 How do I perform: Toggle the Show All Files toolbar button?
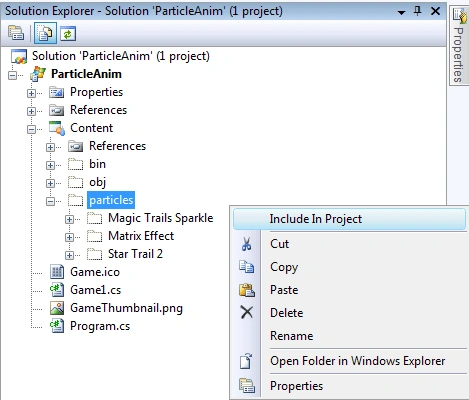(45, 33)
